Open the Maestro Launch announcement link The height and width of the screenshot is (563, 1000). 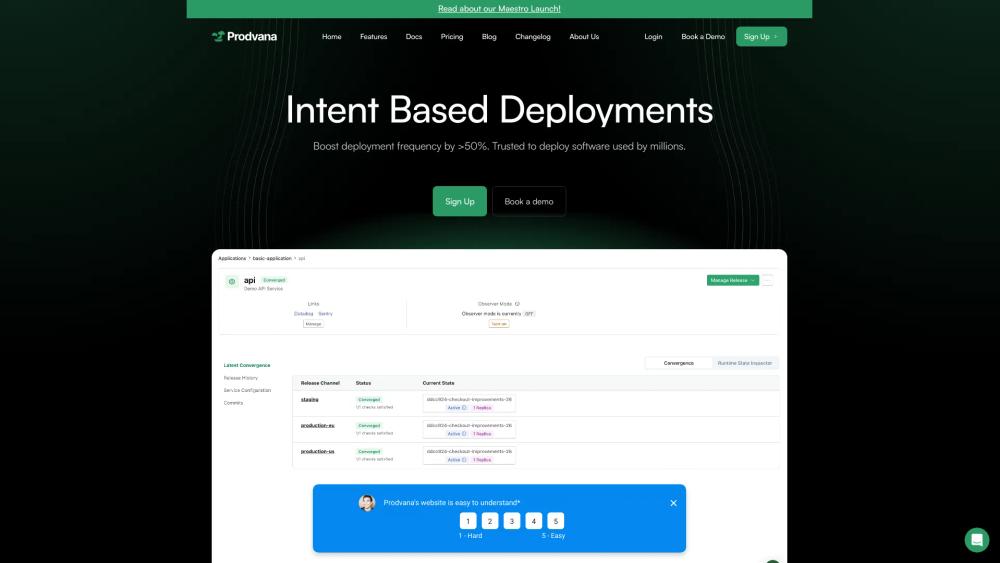pyautogui.click(x=499, y=8)
